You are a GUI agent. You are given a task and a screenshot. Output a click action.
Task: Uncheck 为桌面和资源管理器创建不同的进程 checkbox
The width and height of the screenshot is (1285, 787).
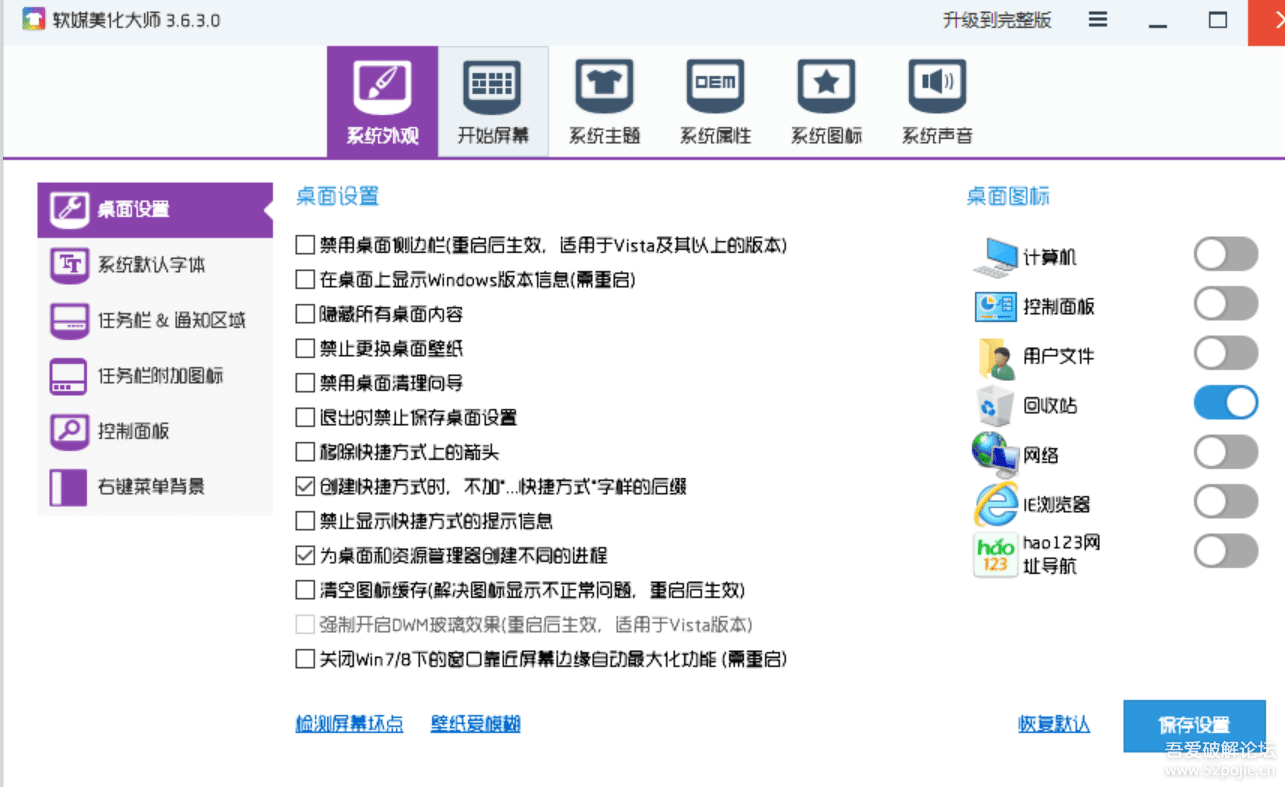click(x=305, y=556)
